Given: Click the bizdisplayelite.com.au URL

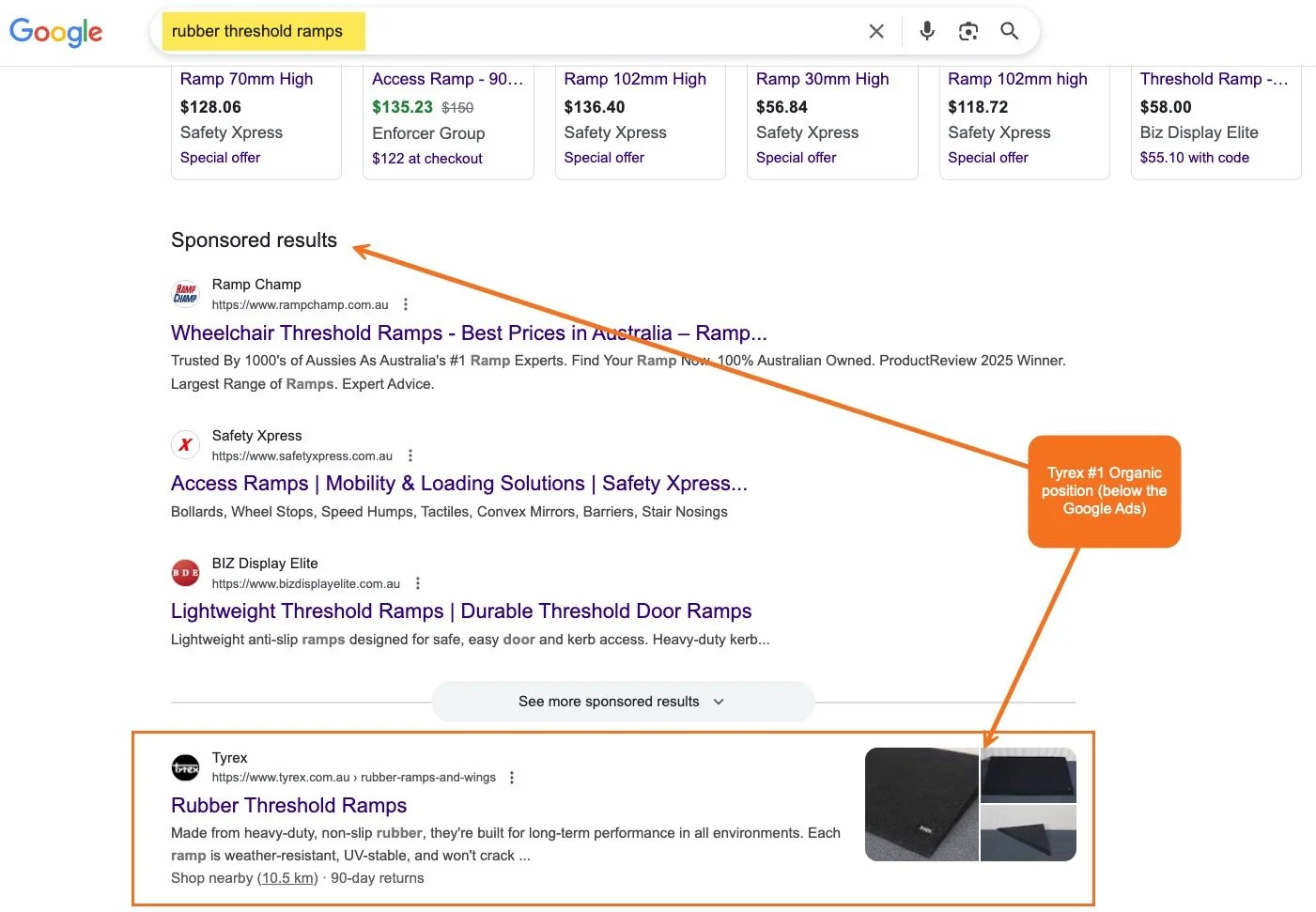Looking at the screenshot, I should pyautogui.click(x=306, y=584).
